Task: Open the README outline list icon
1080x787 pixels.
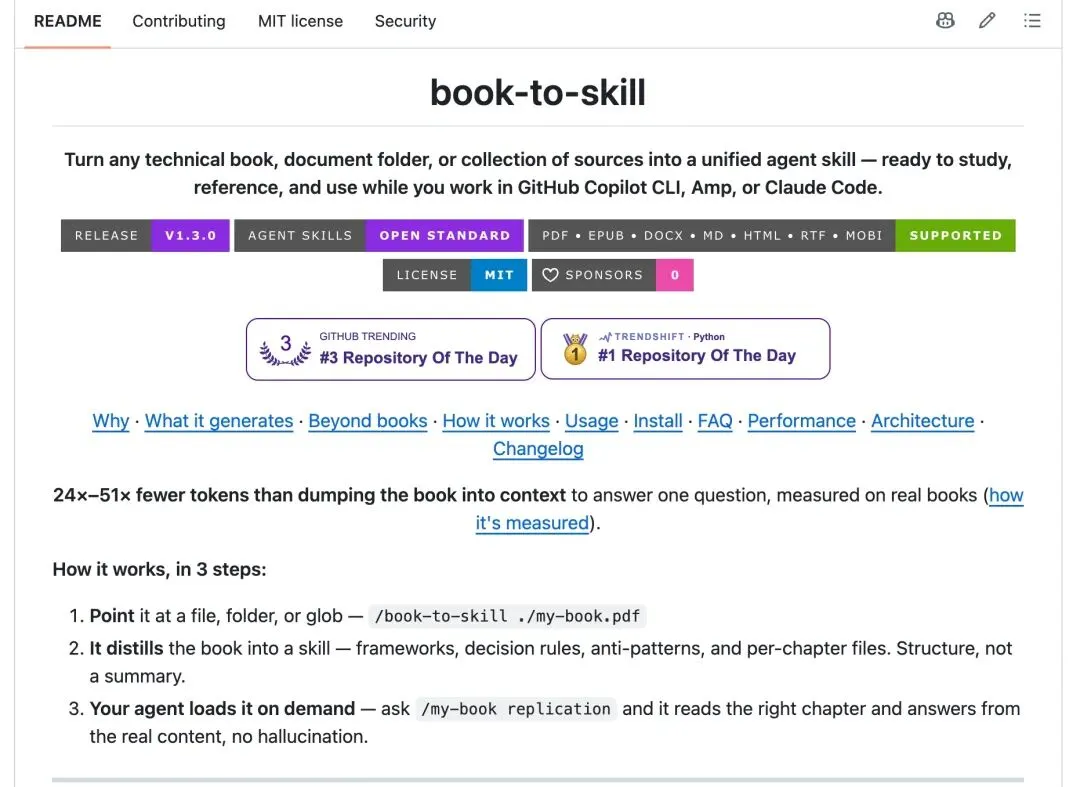Action: click(1032, 21)
